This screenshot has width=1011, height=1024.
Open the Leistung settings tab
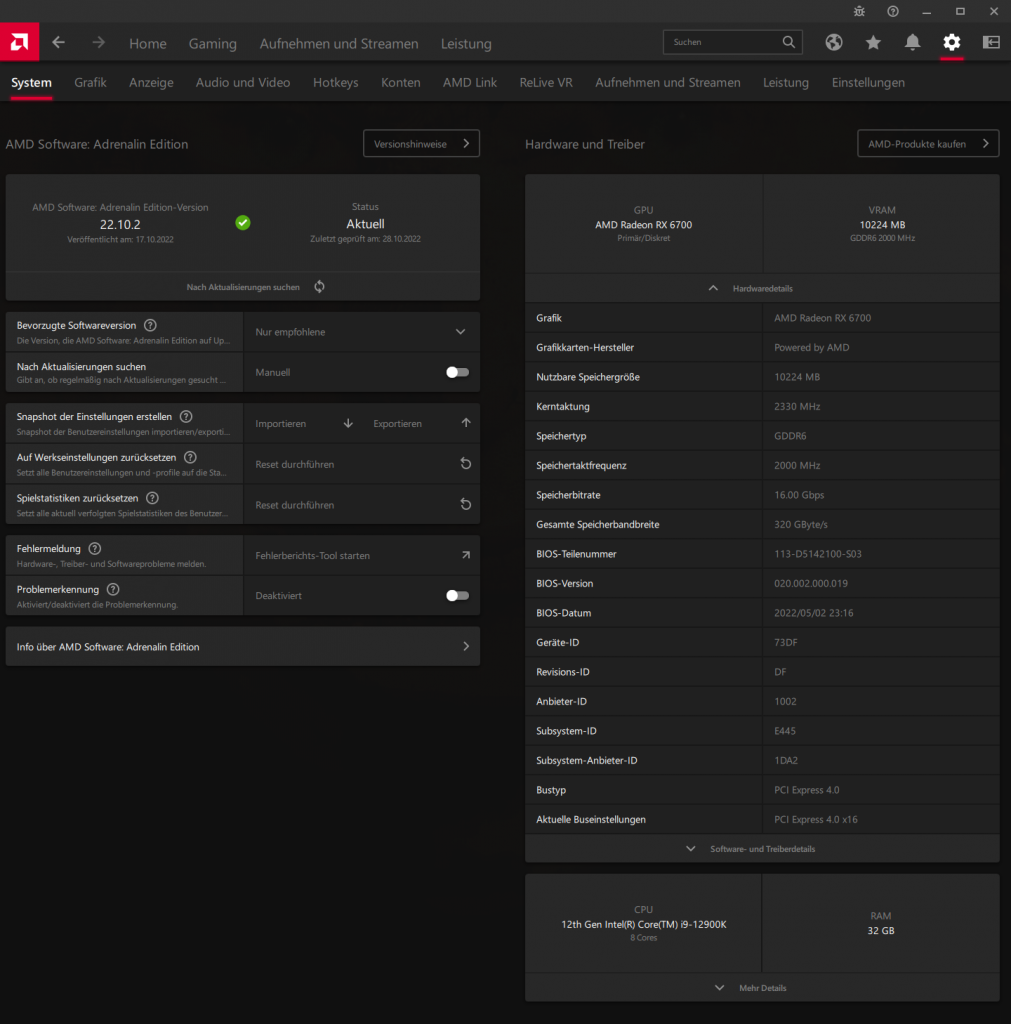click(786, 83)
